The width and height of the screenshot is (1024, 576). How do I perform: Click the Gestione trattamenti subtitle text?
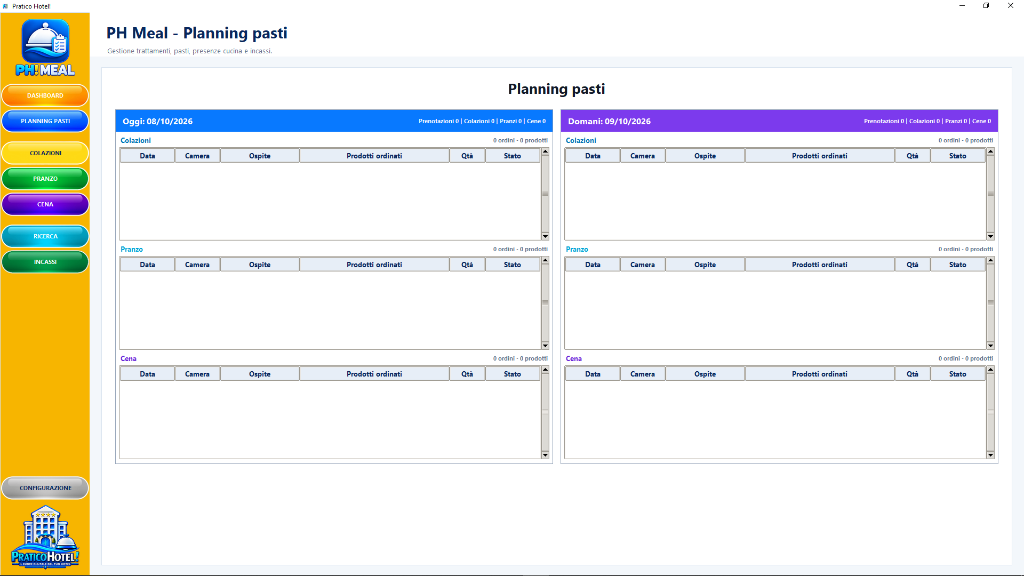(x=189, y=51)
